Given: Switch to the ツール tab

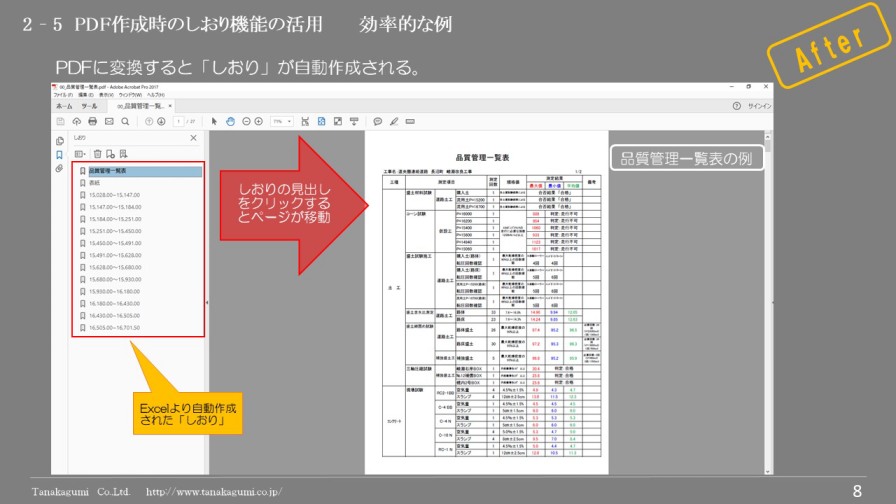Looking at the screenshot, I should 89,105.
